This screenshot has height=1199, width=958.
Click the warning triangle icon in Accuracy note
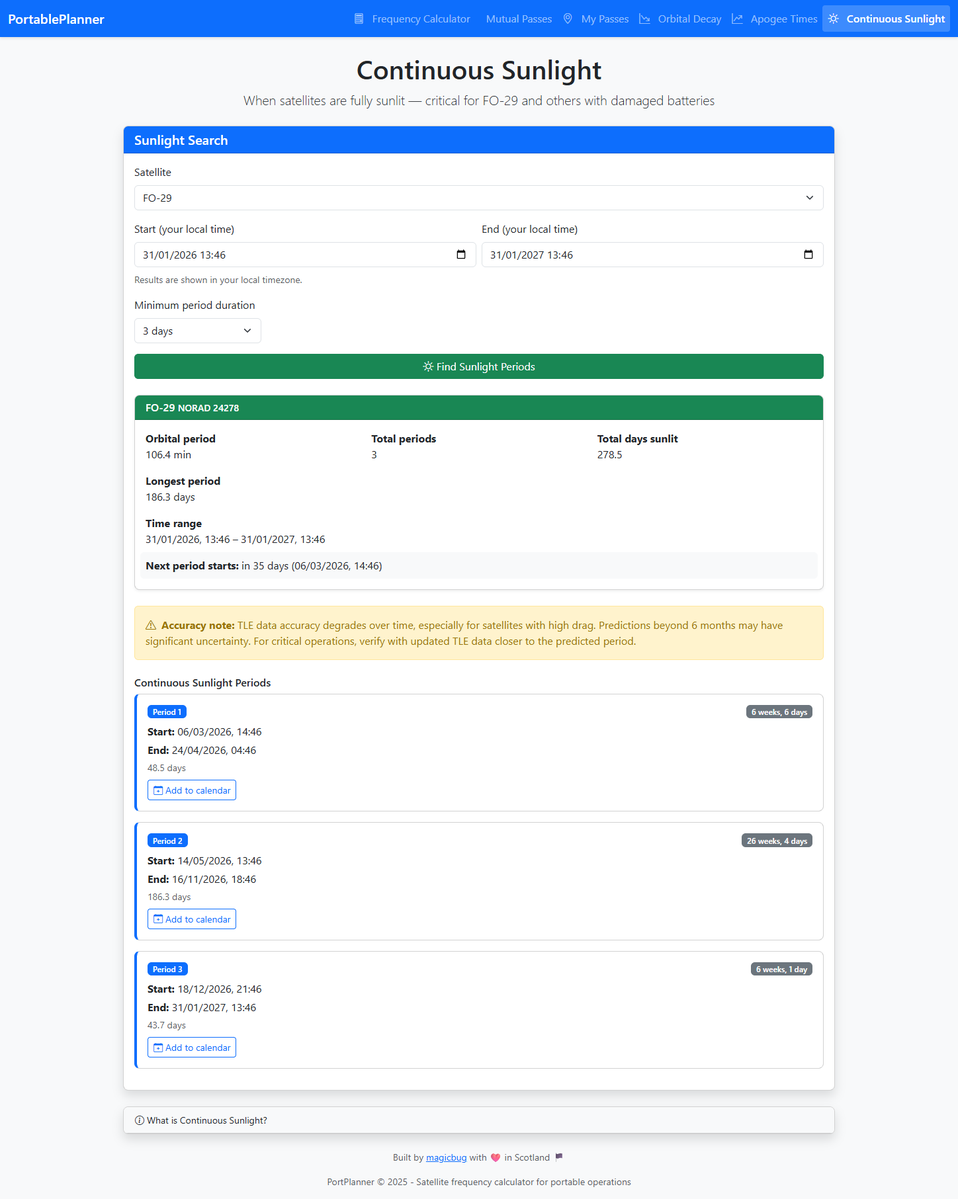151,625
